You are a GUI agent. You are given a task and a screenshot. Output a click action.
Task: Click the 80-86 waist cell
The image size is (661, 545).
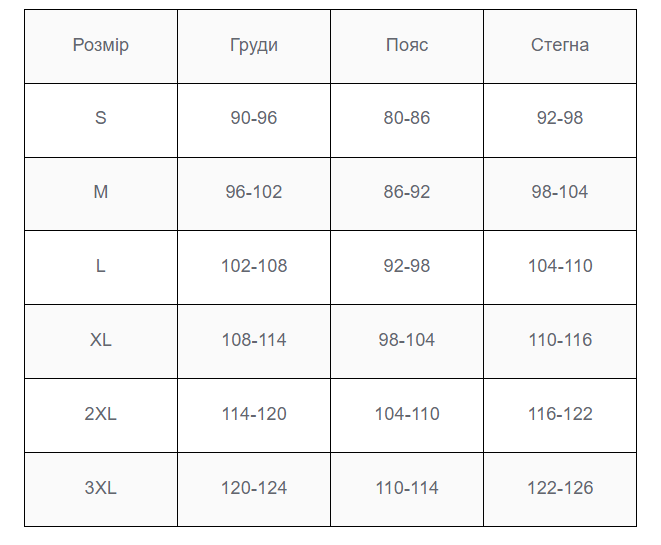pyautogui.click(x=407, y=120)
